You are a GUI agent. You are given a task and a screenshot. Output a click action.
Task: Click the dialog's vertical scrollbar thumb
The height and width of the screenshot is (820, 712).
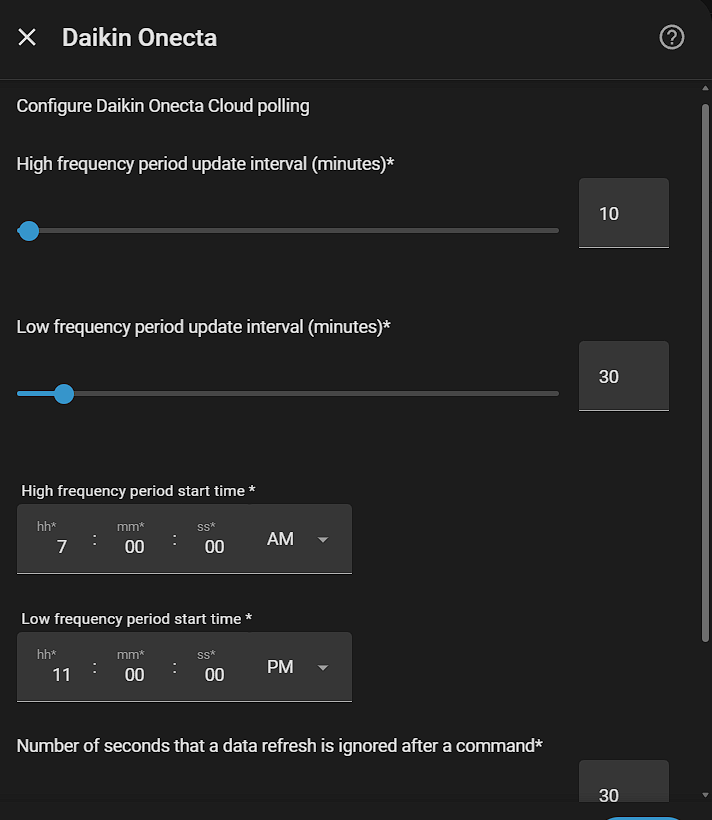705,372
